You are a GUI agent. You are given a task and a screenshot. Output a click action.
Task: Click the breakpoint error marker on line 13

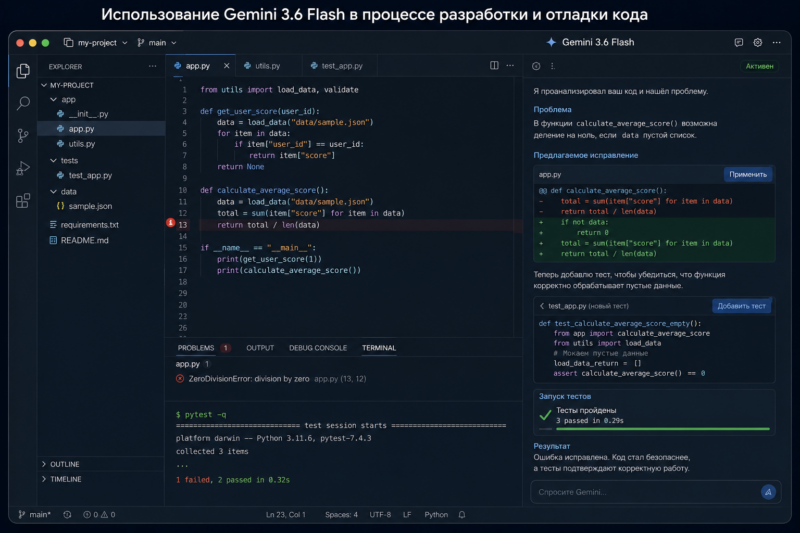170,222
